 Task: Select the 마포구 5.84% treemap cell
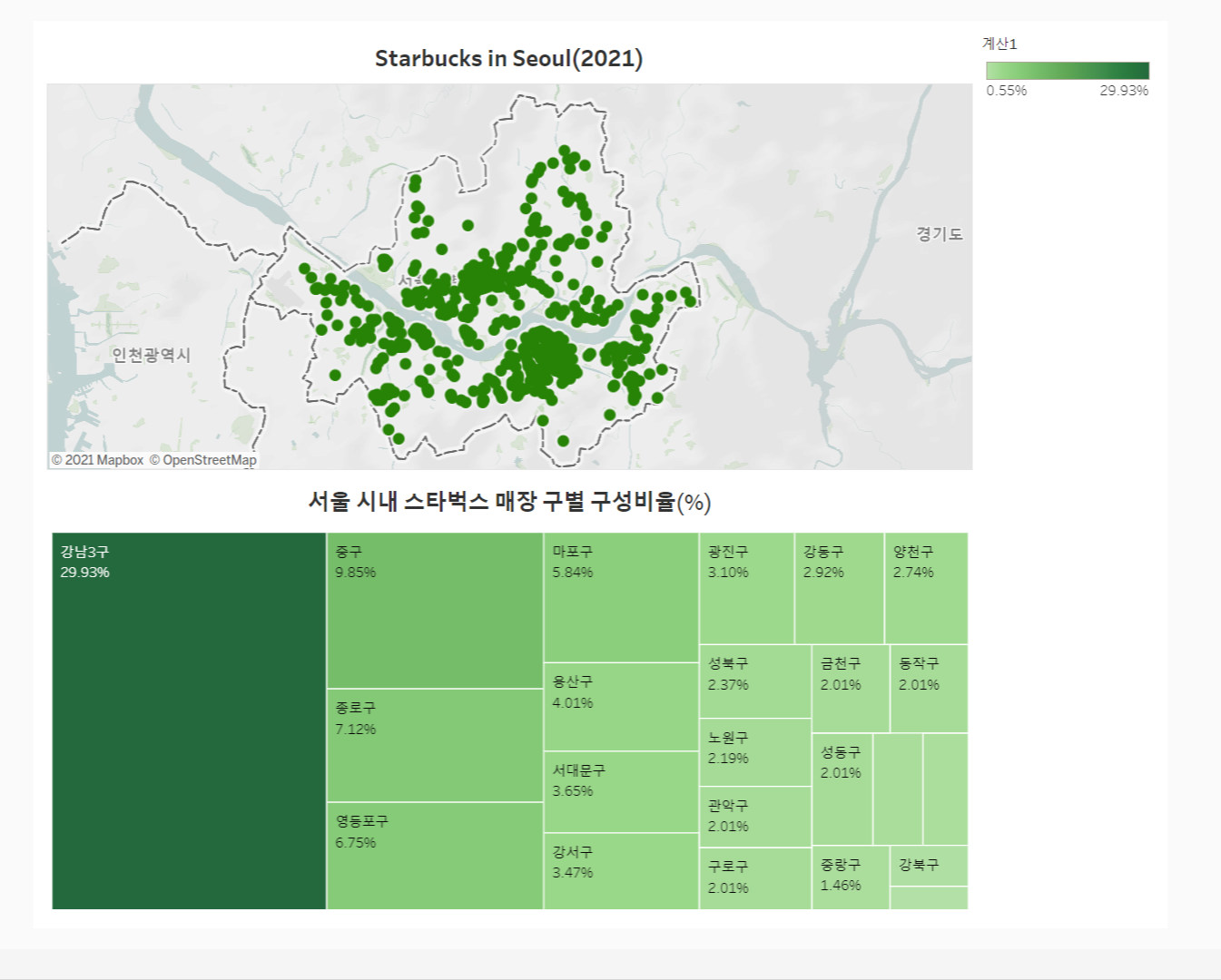click(x=621, y=597)
